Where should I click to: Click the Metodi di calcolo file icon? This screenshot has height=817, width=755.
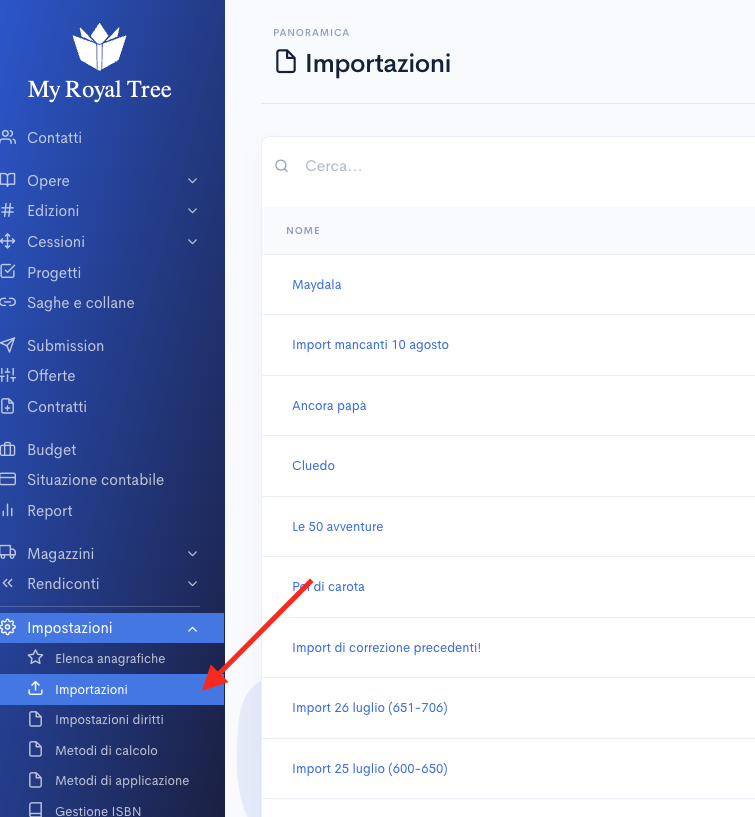(x=35, y=749)
